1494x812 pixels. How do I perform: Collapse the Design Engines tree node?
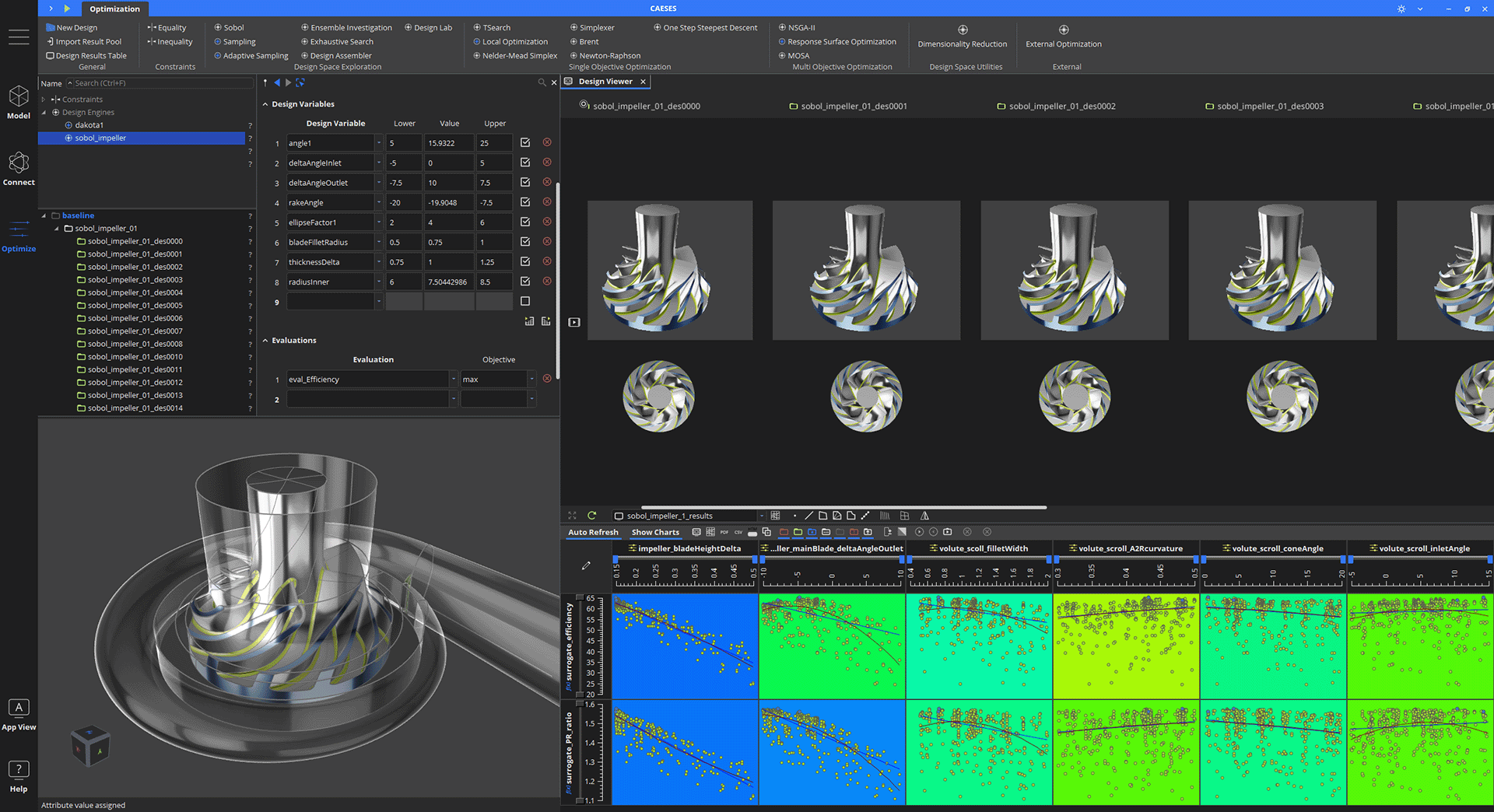[x=44, y=113]
